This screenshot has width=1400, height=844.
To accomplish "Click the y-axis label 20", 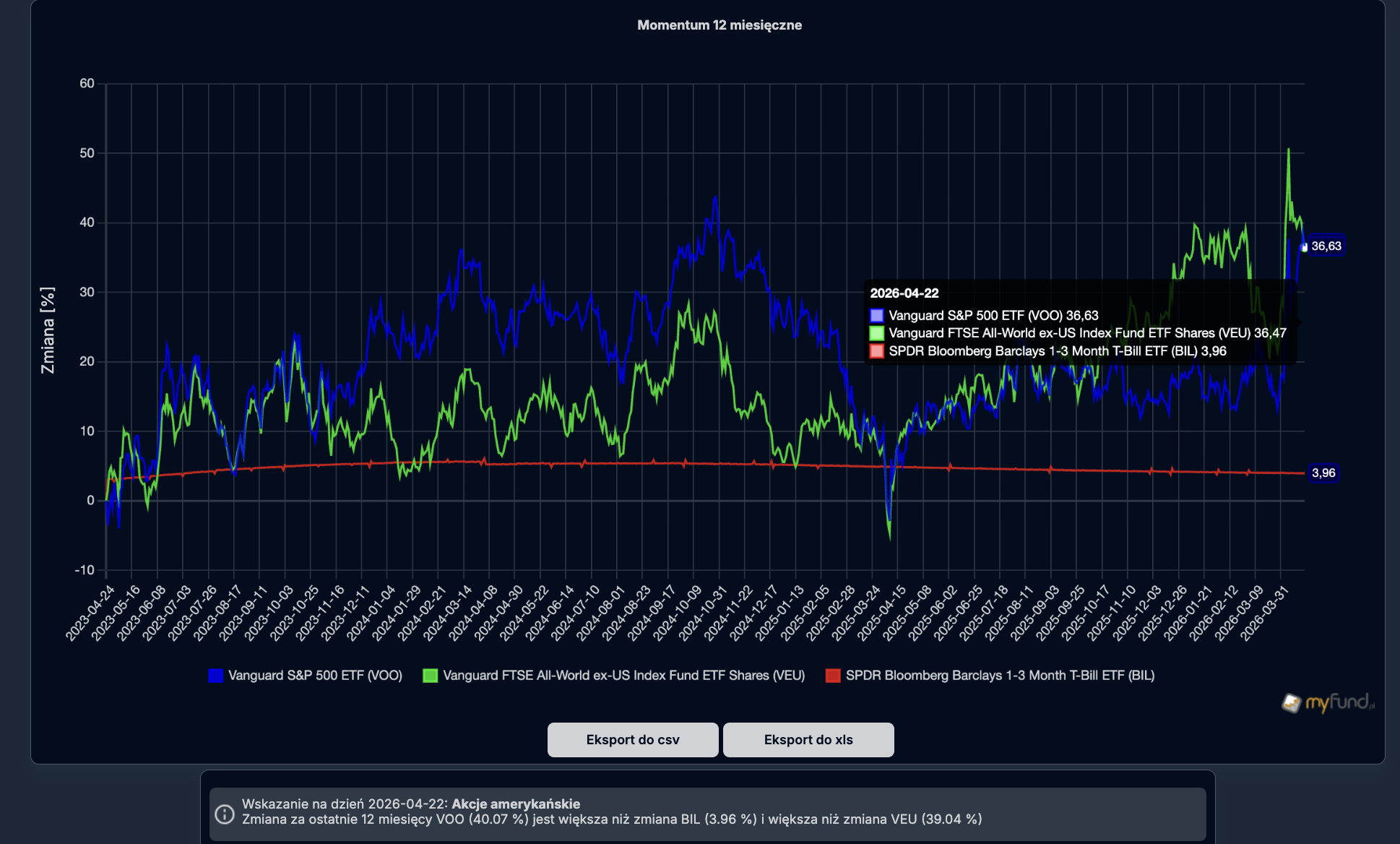I will point(87,361).
